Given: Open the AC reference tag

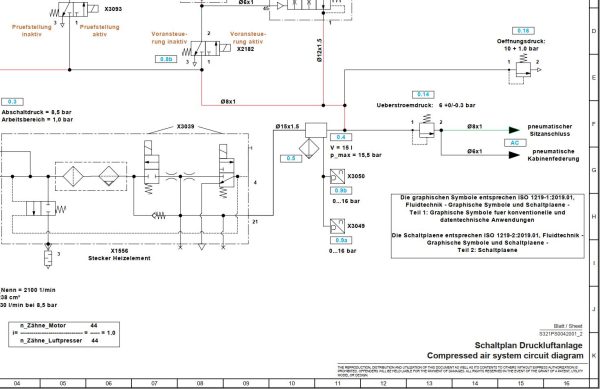Looking at the screenshot, I should pyautogui.click(x=515, y=143).
